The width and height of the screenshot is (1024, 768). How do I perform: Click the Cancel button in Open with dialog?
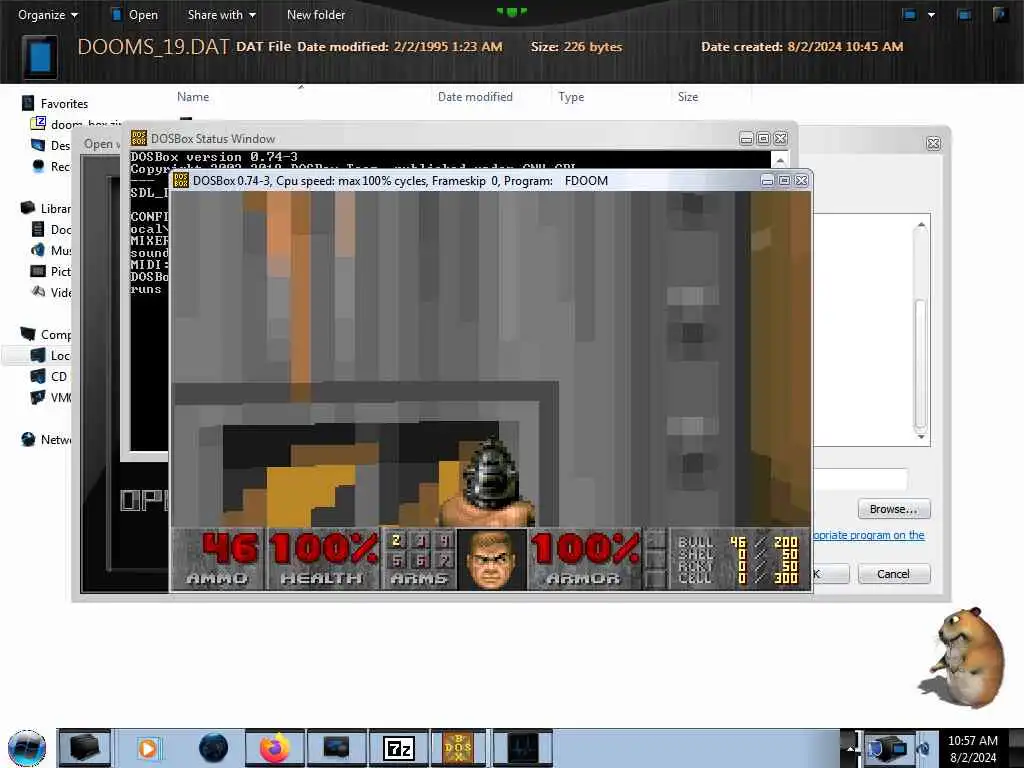click(x=893, y=574)
